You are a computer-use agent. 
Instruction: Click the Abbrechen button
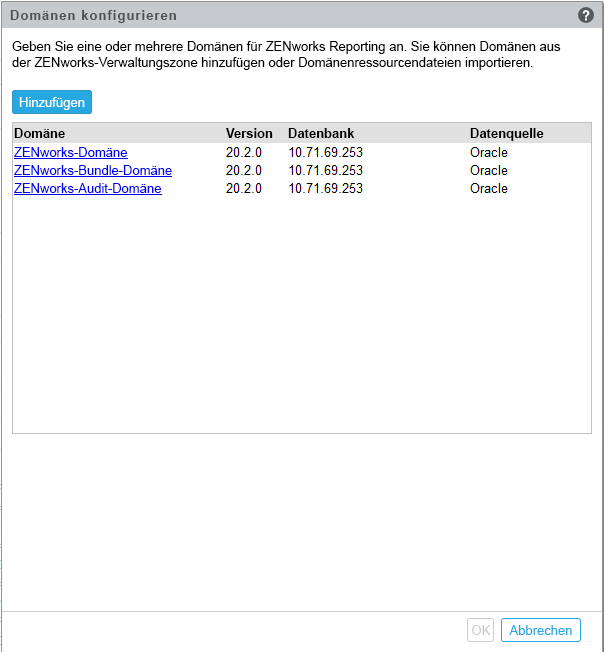[x=540, y=630]
